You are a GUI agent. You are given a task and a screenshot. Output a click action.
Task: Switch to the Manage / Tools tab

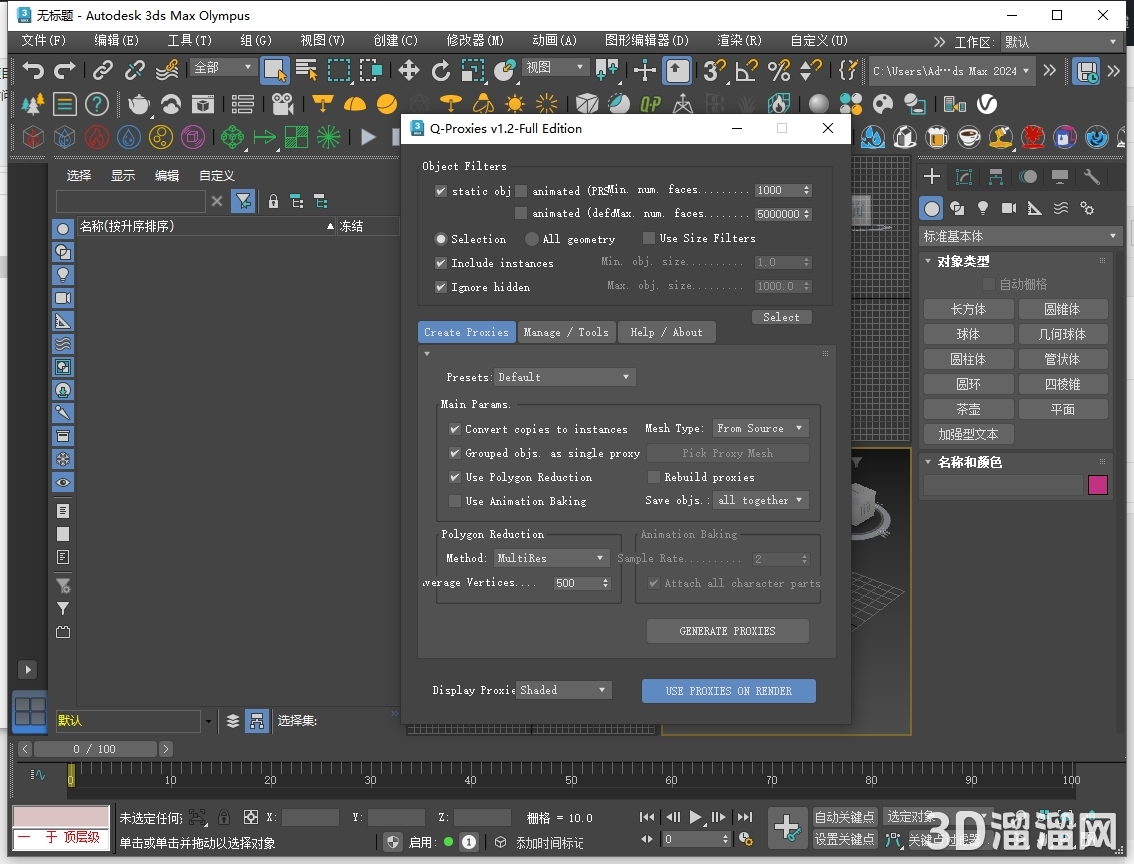(x=566, y=332)
